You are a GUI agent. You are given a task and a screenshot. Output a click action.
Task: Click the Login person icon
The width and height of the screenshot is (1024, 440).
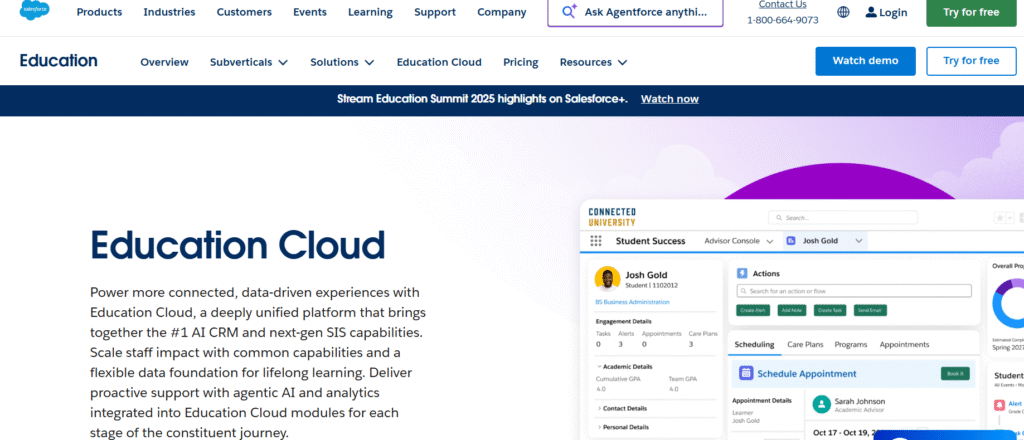[x=871, y=12]
